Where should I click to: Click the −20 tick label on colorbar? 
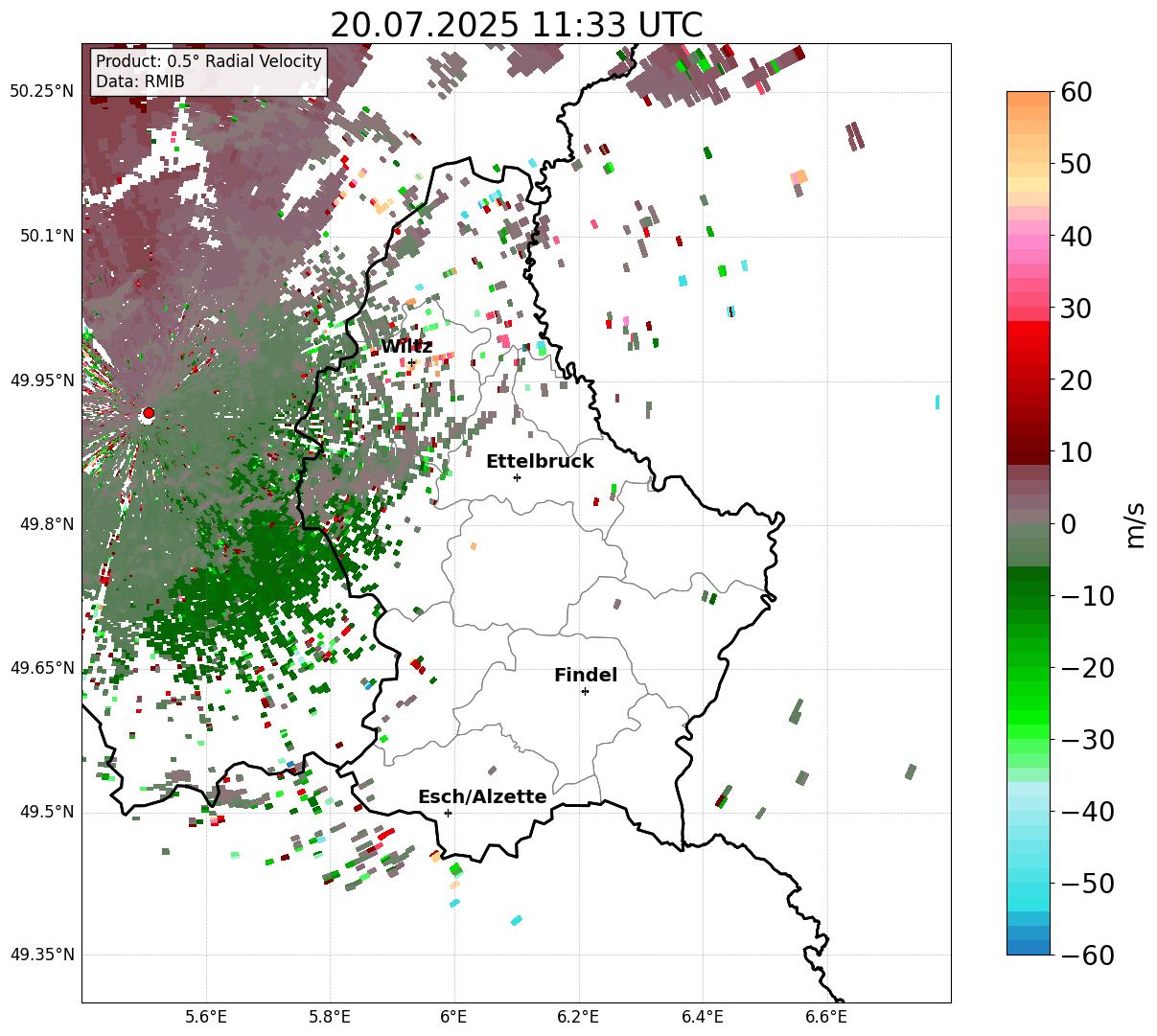[x=1087, y=667]
